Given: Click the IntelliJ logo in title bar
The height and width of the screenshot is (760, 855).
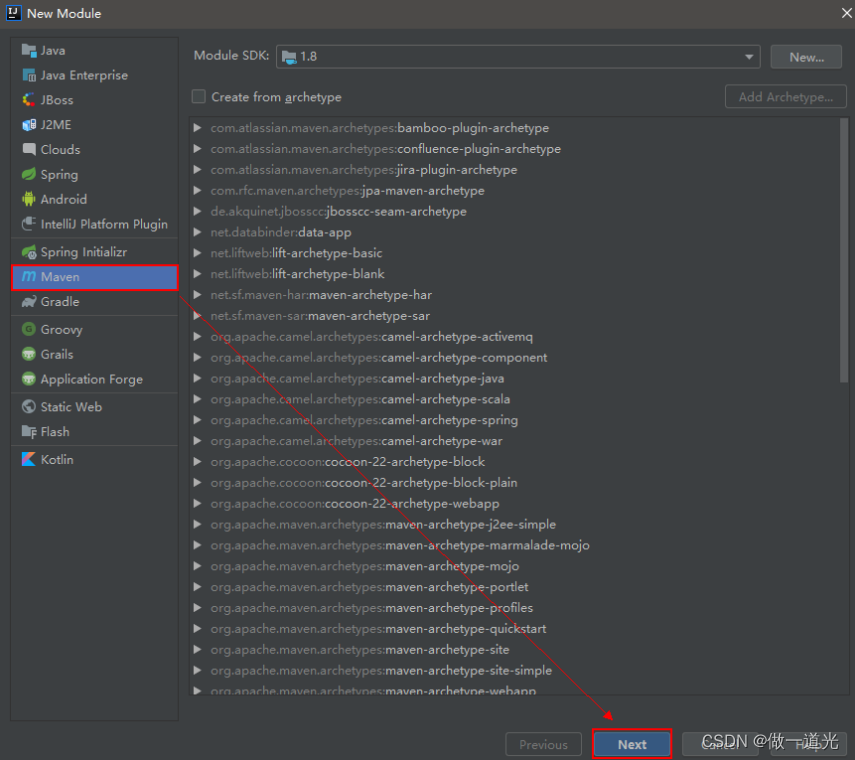Looking at the screenshot, I should coord(13,13).
